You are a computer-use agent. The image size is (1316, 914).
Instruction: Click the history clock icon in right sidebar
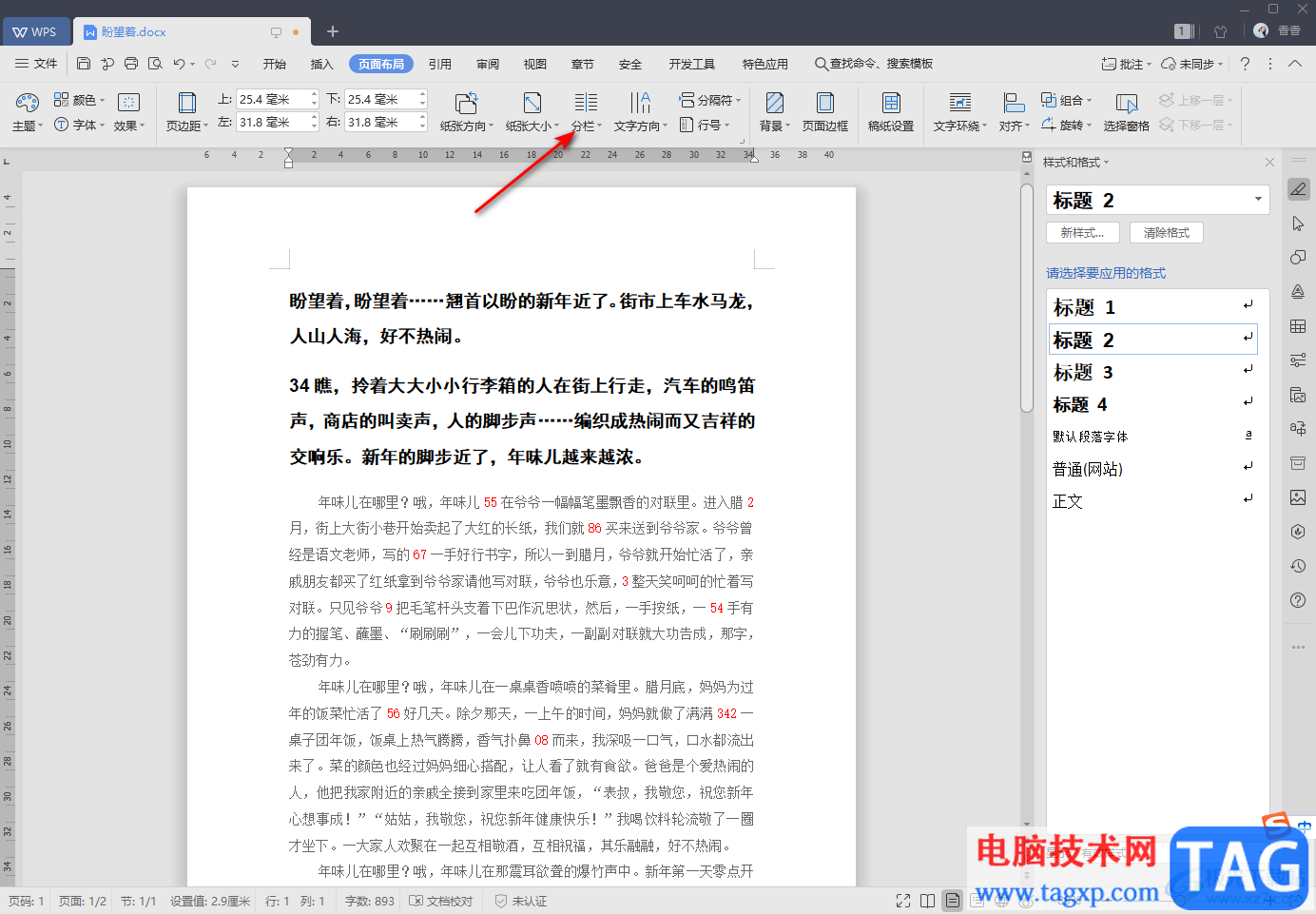tap(1298, 566)
